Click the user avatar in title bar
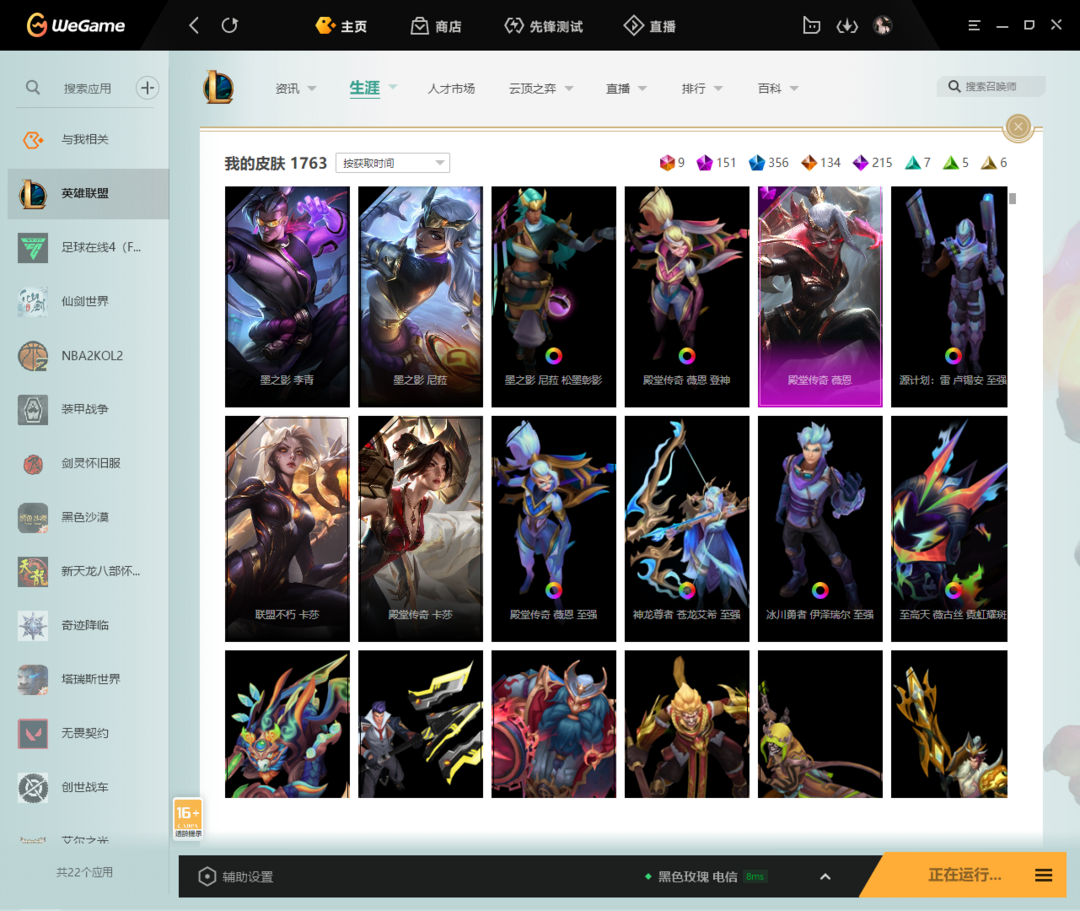This screenshot has width=1080, height=911. pos(882,25)
